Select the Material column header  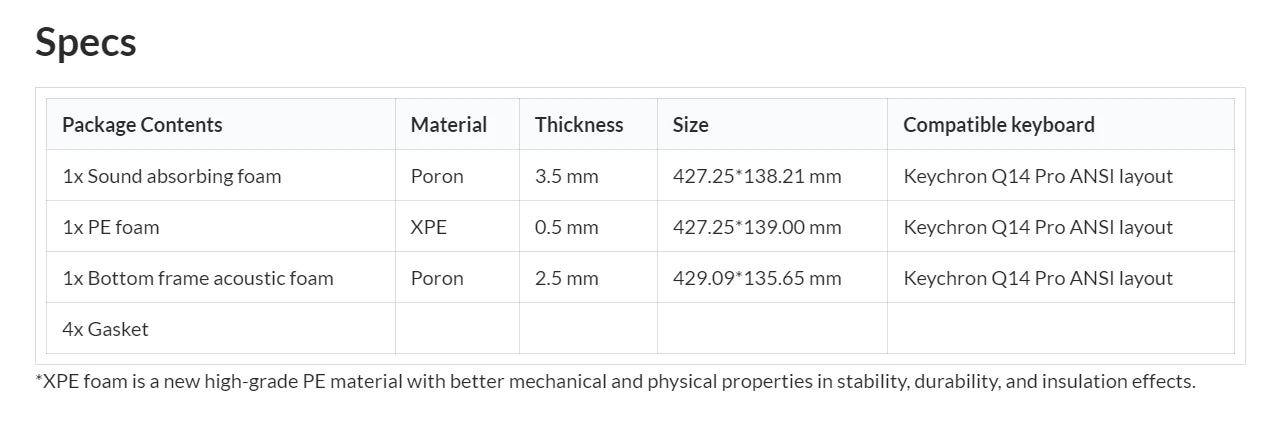pos(448,125)
